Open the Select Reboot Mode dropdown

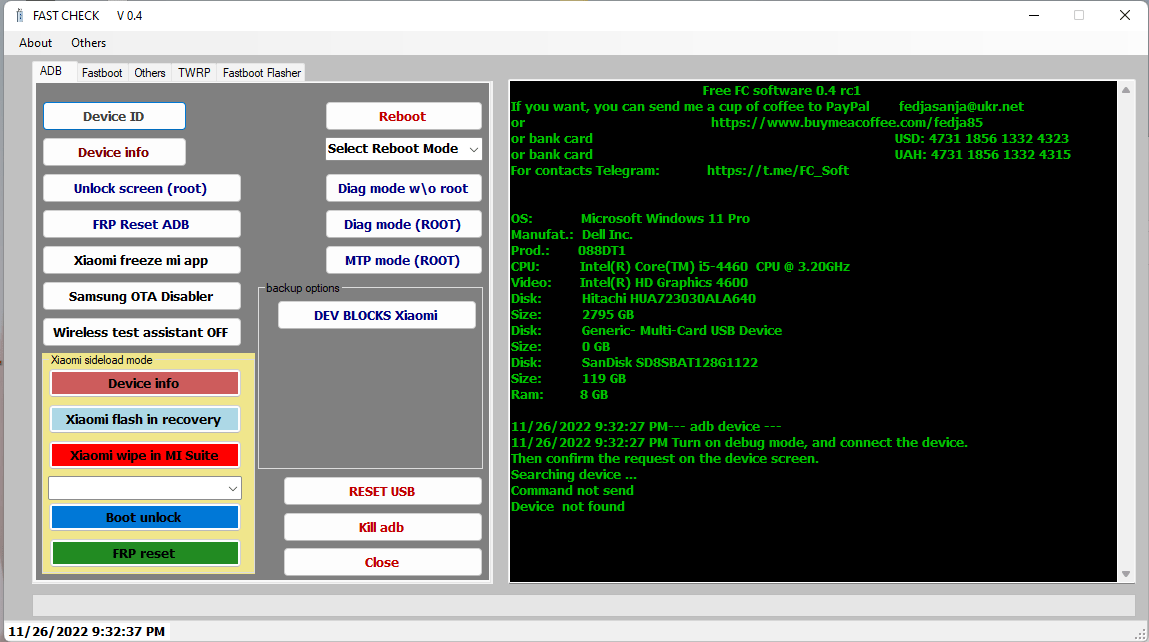click(403, 148)
